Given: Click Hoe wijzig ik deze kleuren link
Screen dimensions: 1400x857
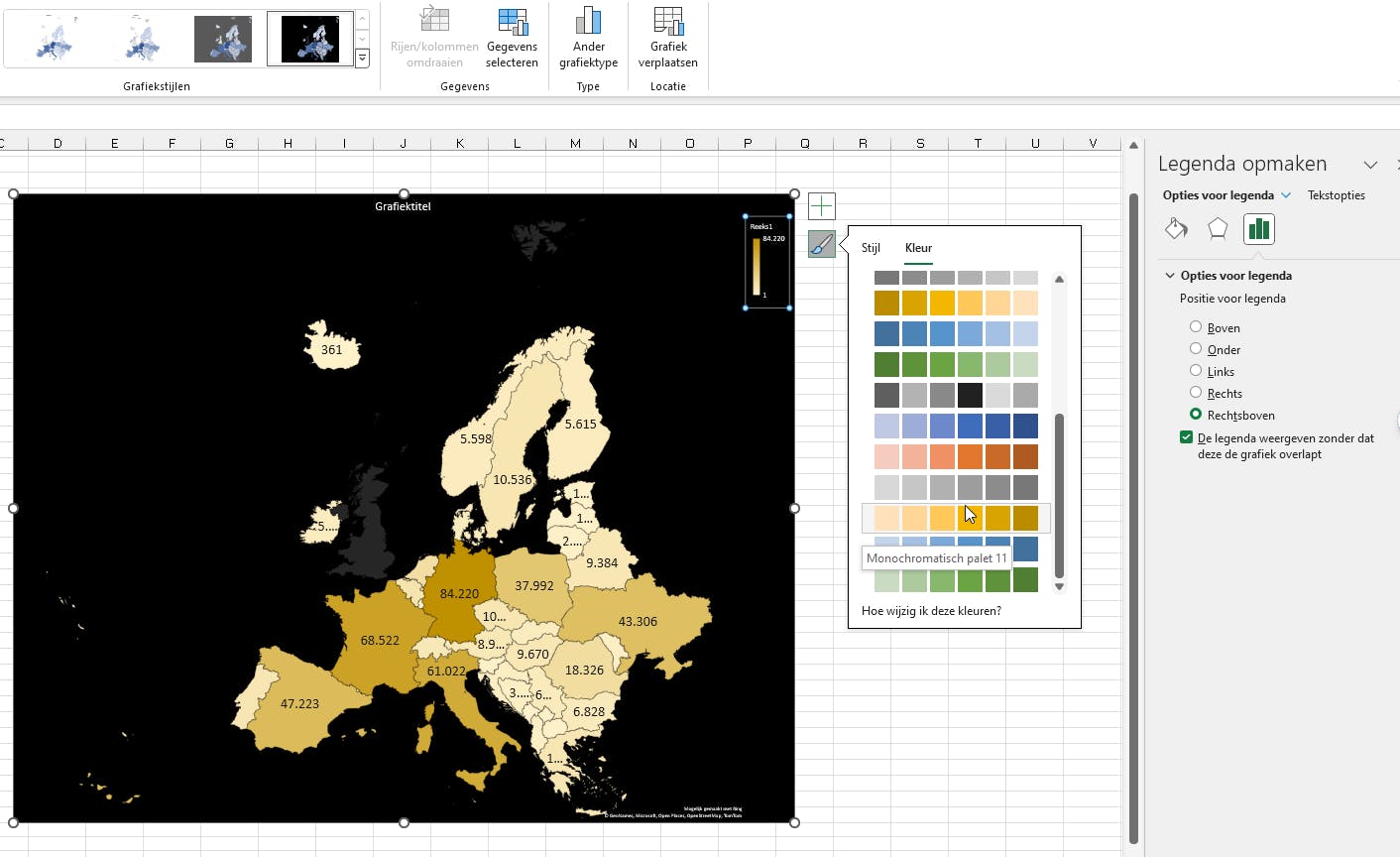Looking at the screenshot, I should pyautogui.click(x=931, y=611).
